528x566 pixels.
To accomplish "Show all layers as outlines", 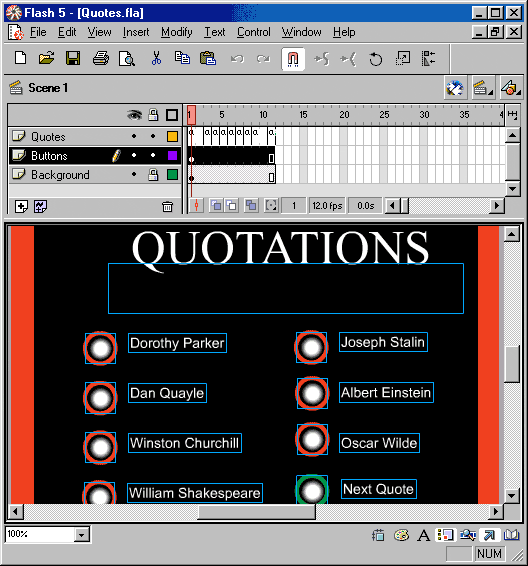I will point(172,115).
